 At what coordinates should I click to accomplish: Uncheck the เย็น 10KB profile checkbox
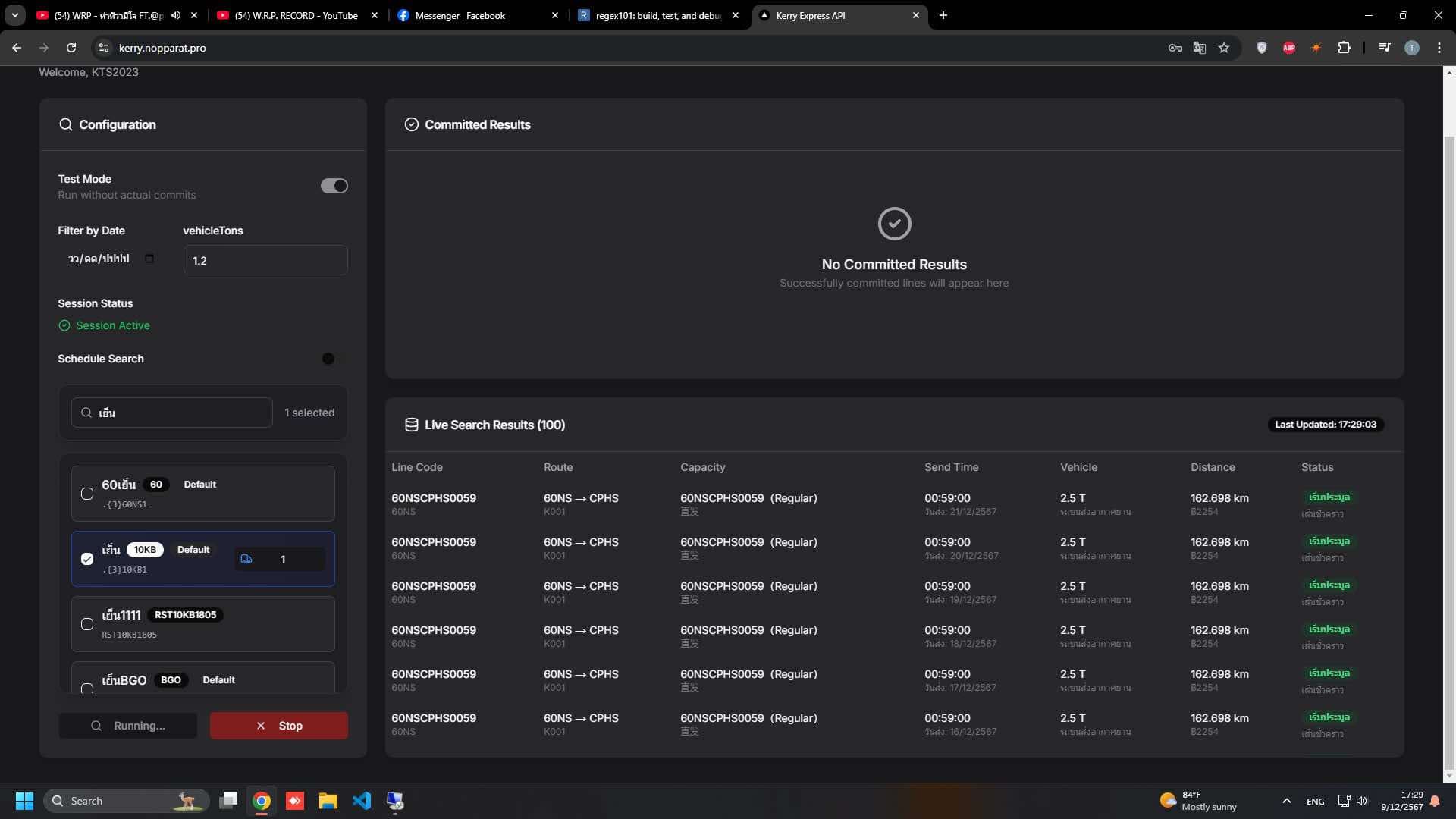(x=87, y=559)
